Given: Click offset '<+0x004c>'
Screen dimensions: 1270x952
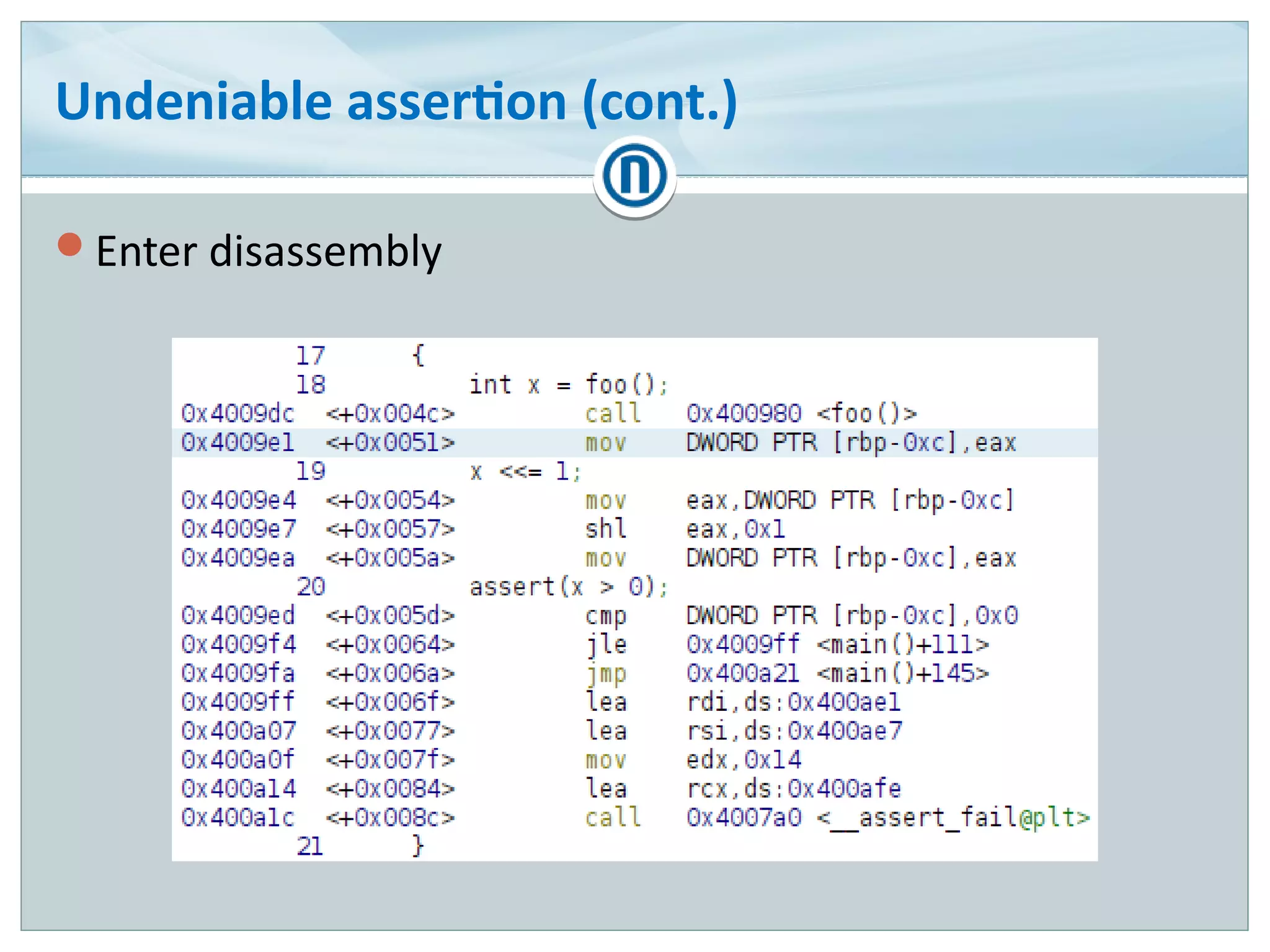Looking at the screenshot, I should click(390, 413).
